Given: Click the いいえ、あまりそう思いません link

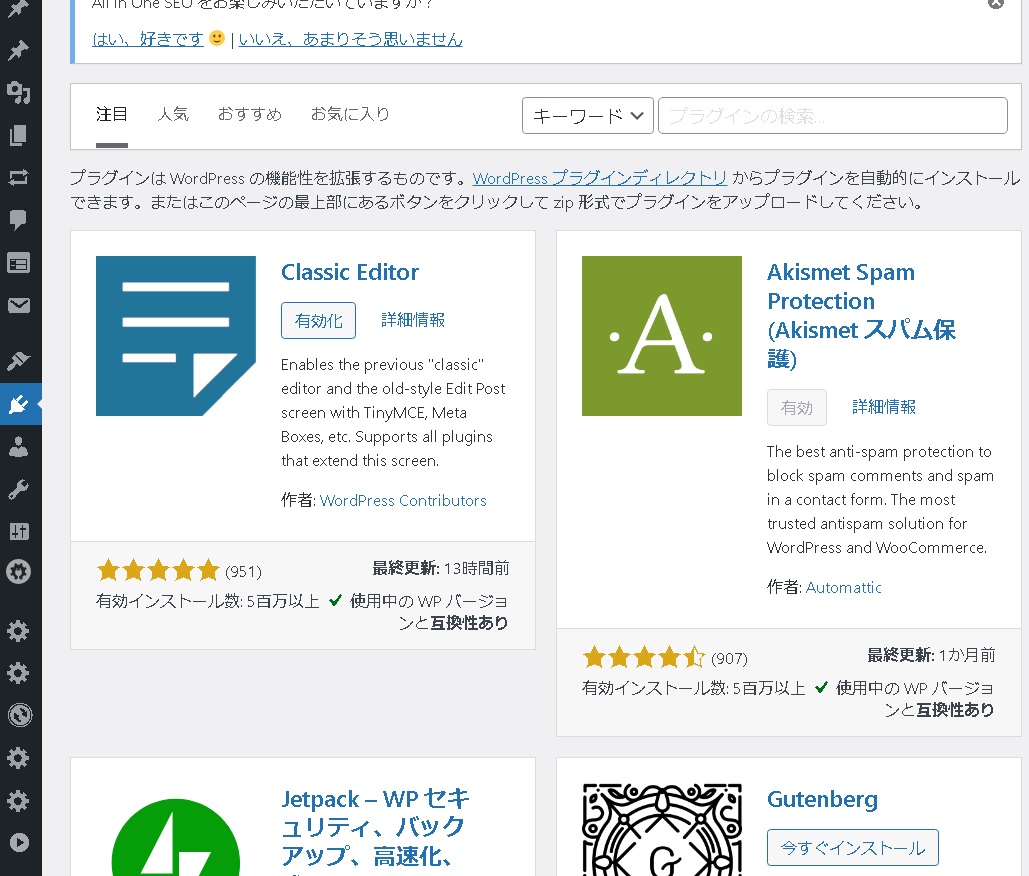Looking at the screenshot, I should pos(350,39).
